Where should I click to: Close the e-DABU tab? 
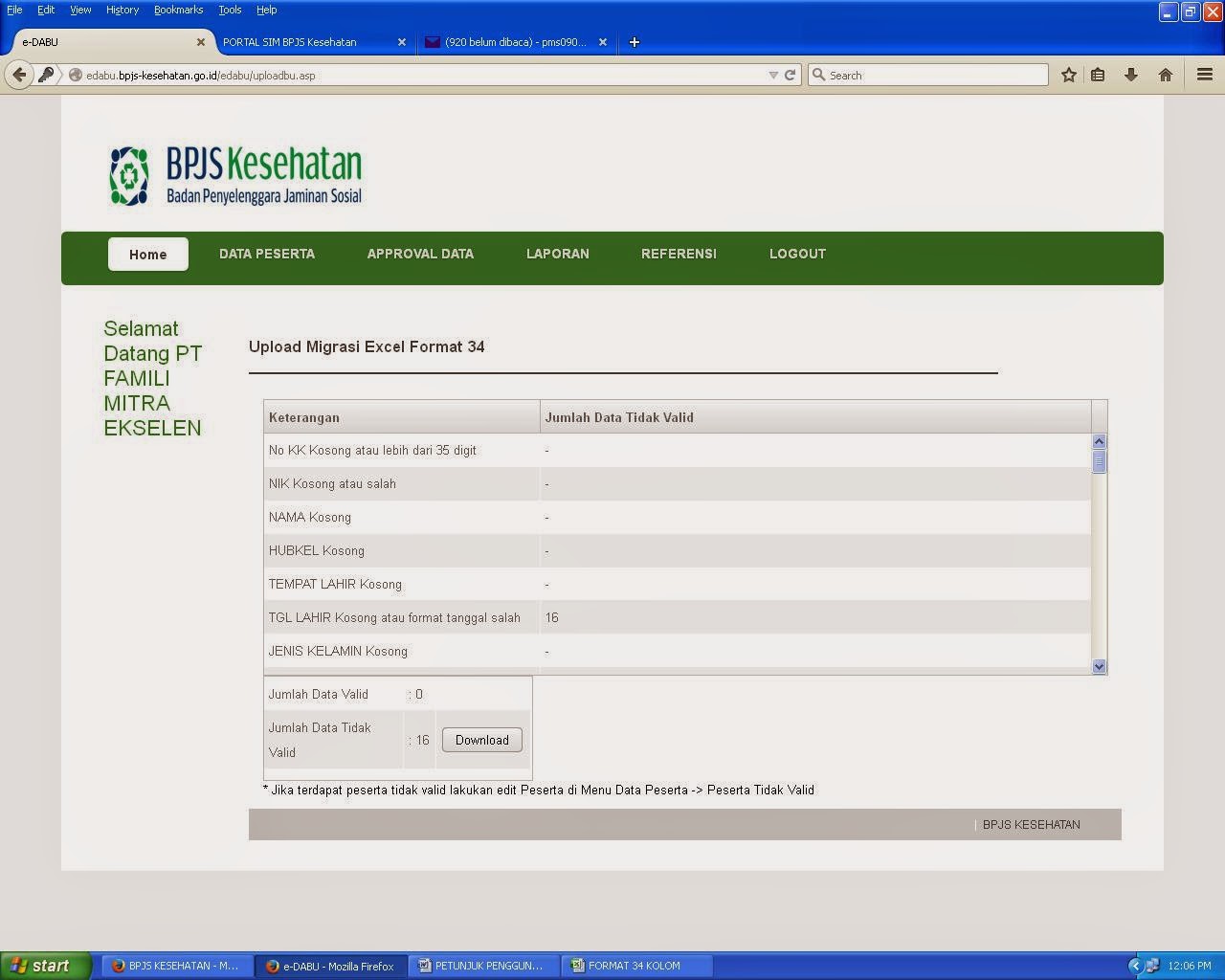tap(201, 42)
